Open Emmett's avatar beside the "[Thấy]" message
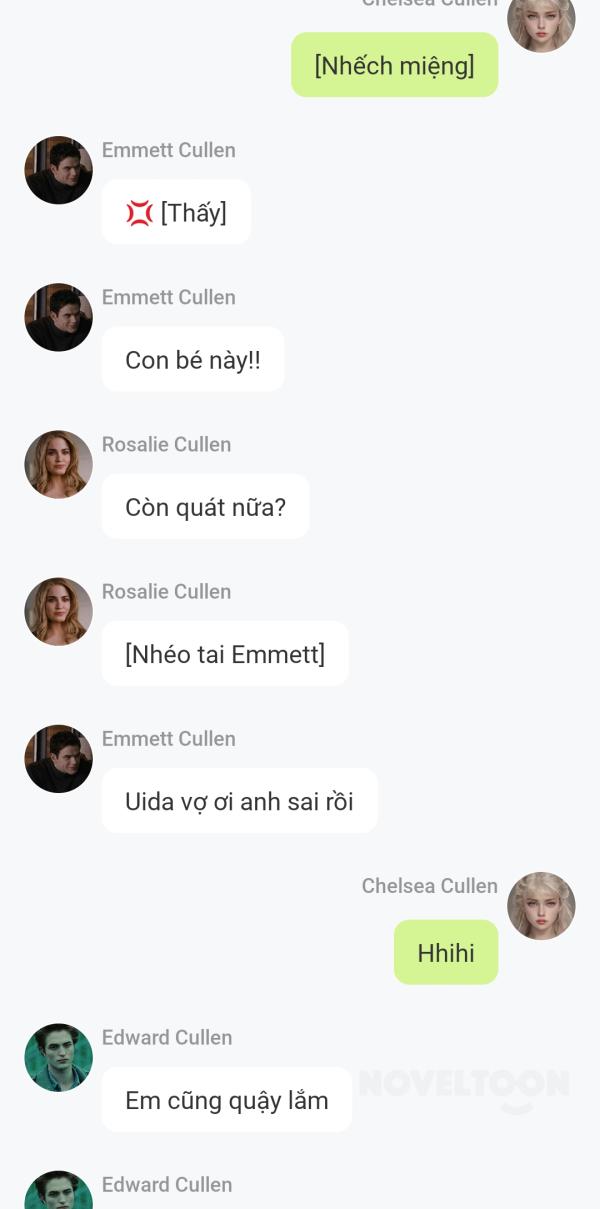This screenshot has width=600, height=1209. 58,170
